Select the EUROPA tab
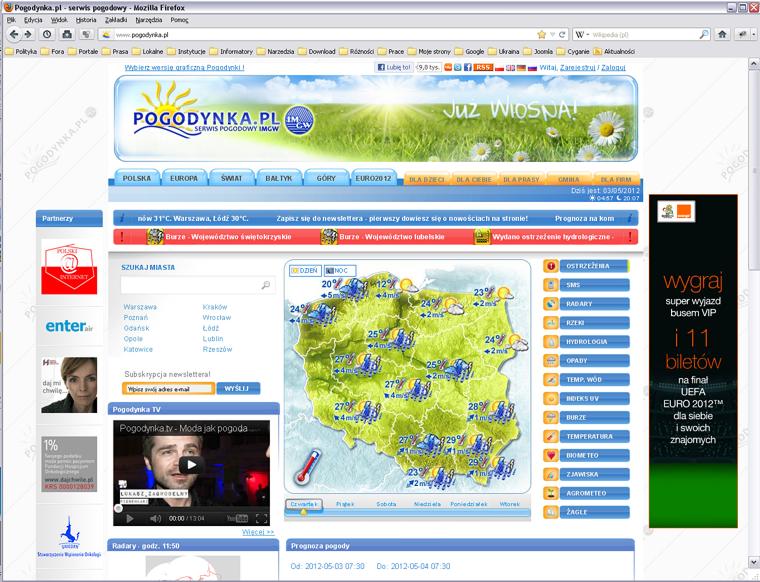760x582 pixels. click(x=184, y=178)
